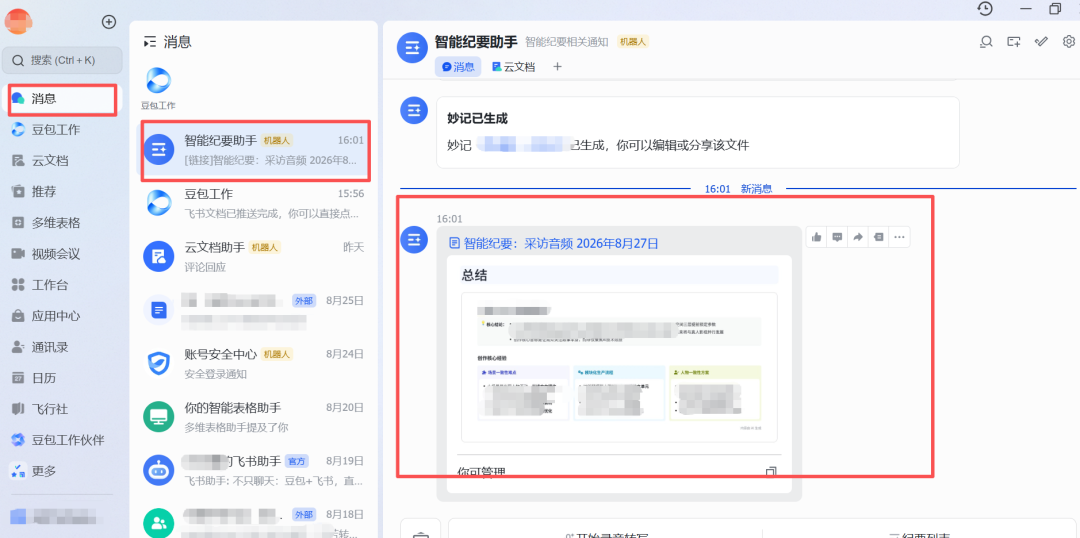1080x538 pixels.
Task: Open the 豆包工作 shortcut above chat list
Action: (158, 89)
